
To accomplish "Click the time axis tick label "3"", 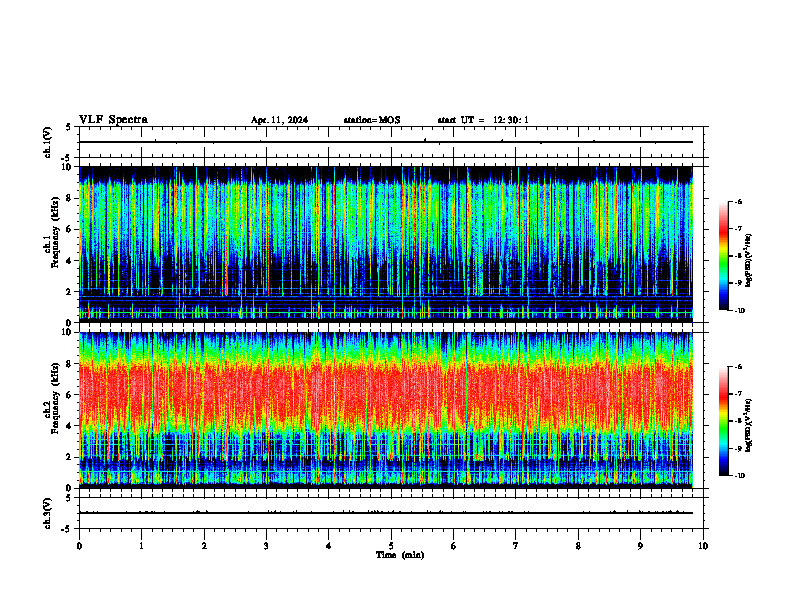I will click(x=266, y=546).
